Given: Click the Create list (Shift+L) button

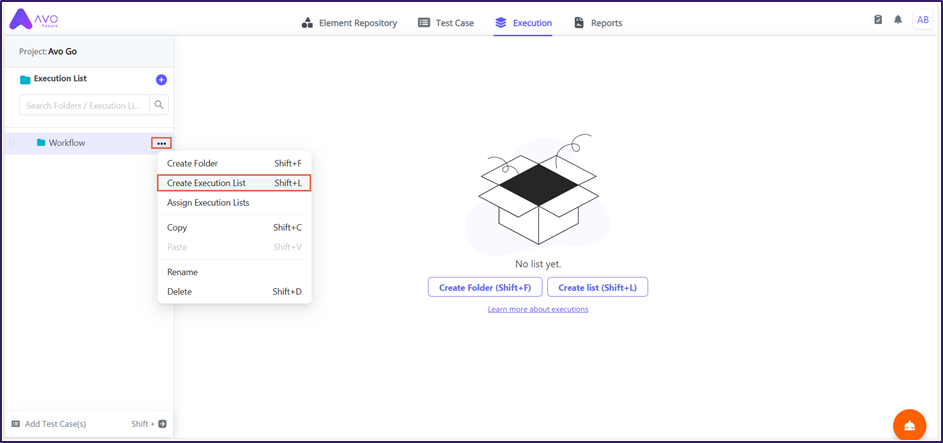Looking at the screenshot, I should tap(597, 287).
